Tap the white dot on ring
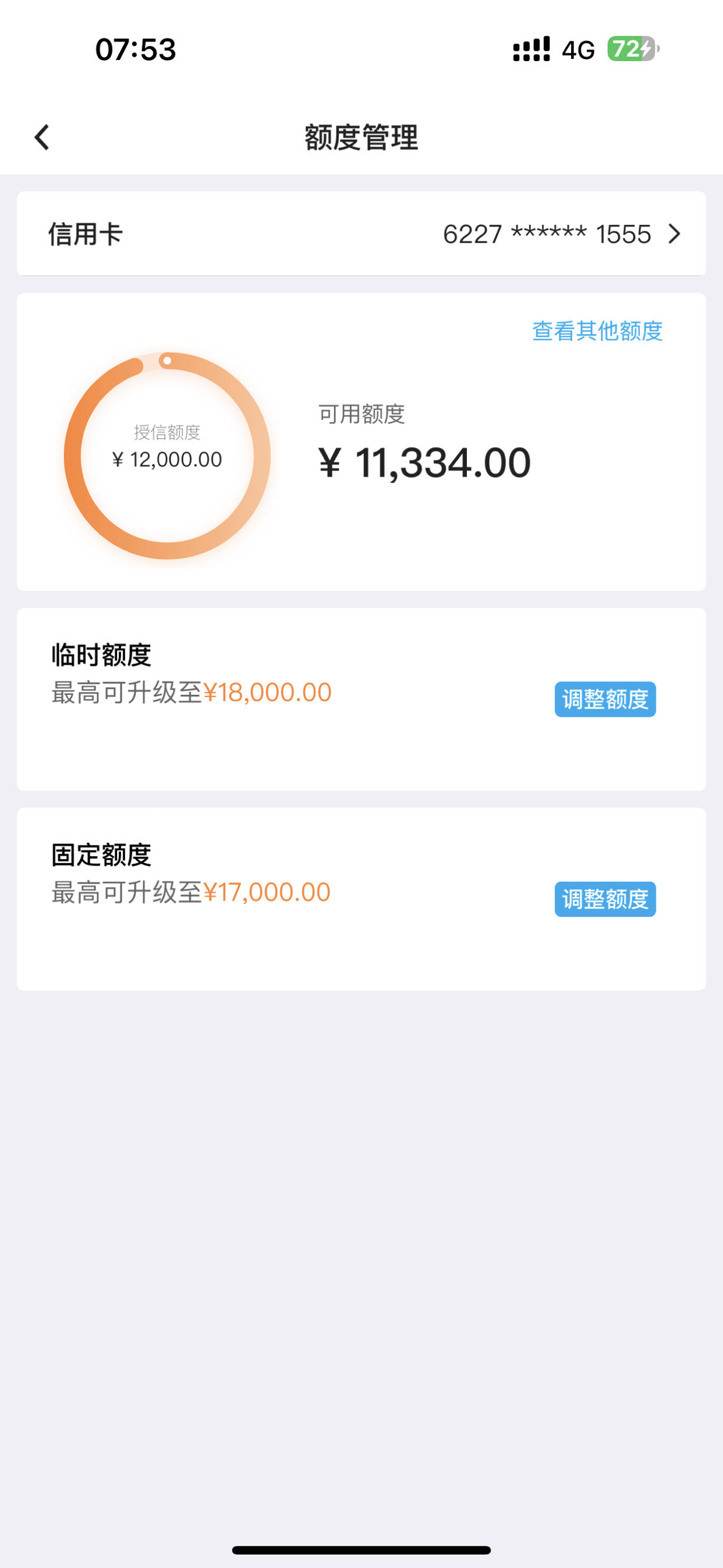This screenshot has width=723, height=1568. coord(168,361)
